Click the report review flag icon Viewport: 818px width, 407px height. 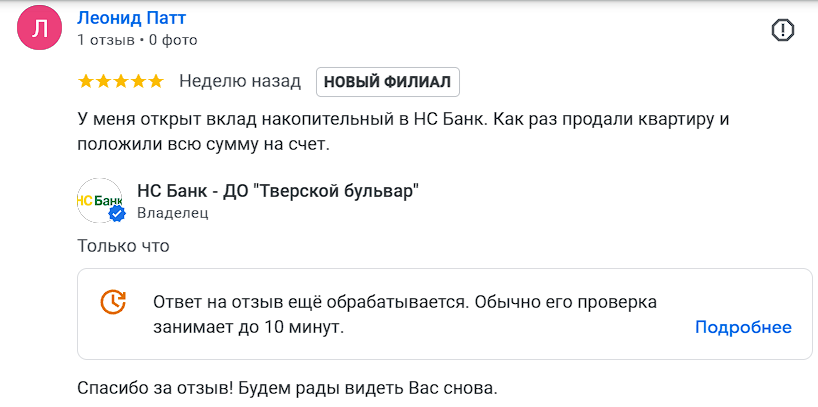[783, 30]
